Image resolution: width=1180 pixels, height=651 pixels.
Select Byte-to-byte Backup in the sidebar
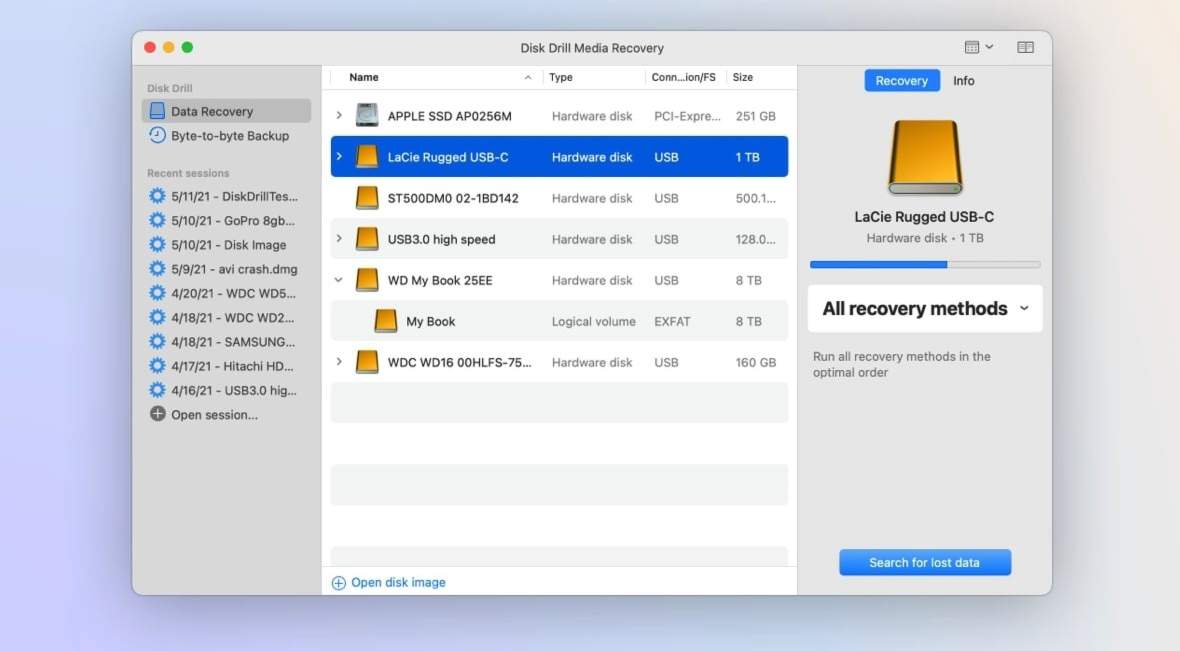click(227, 135)
